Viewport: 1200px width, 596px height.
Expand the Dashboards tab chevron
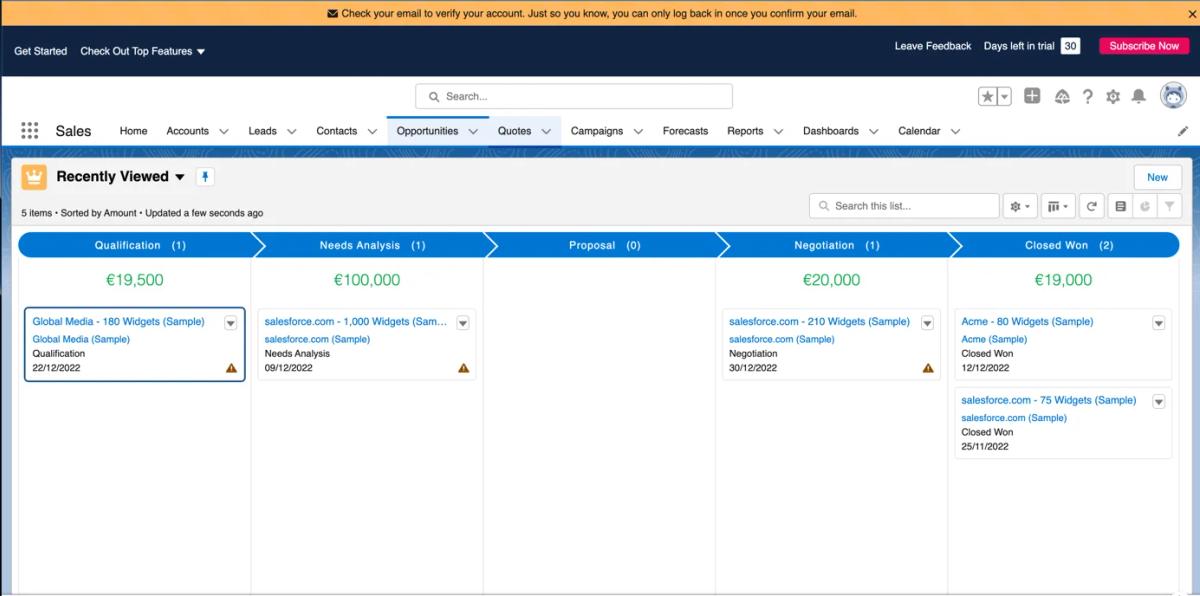pos(874,131)
